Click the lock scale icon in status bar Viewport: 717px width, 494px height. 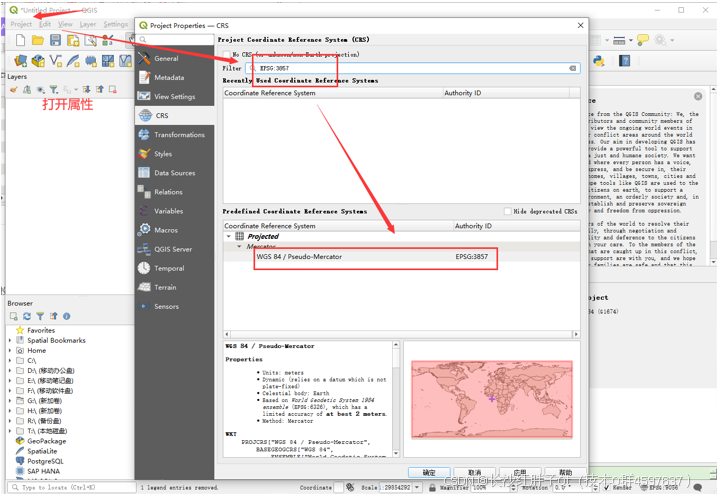coord(432,488)
